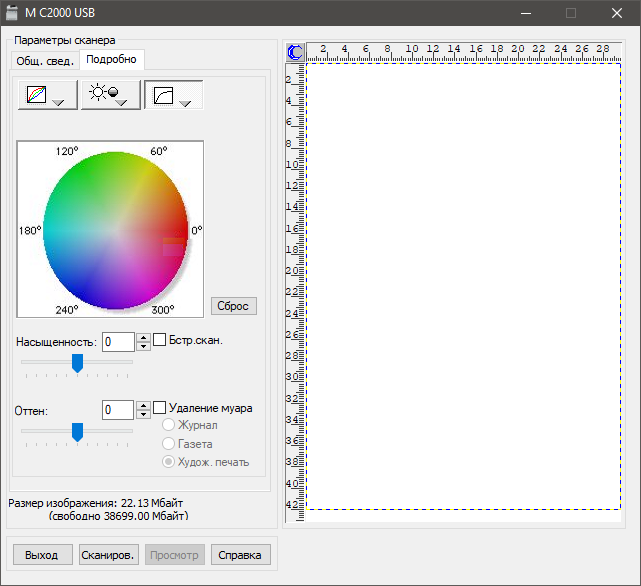The width and height of the screenshot is (641, 586).
Task: Select the Подробно tab
Action: click(112, 59)
